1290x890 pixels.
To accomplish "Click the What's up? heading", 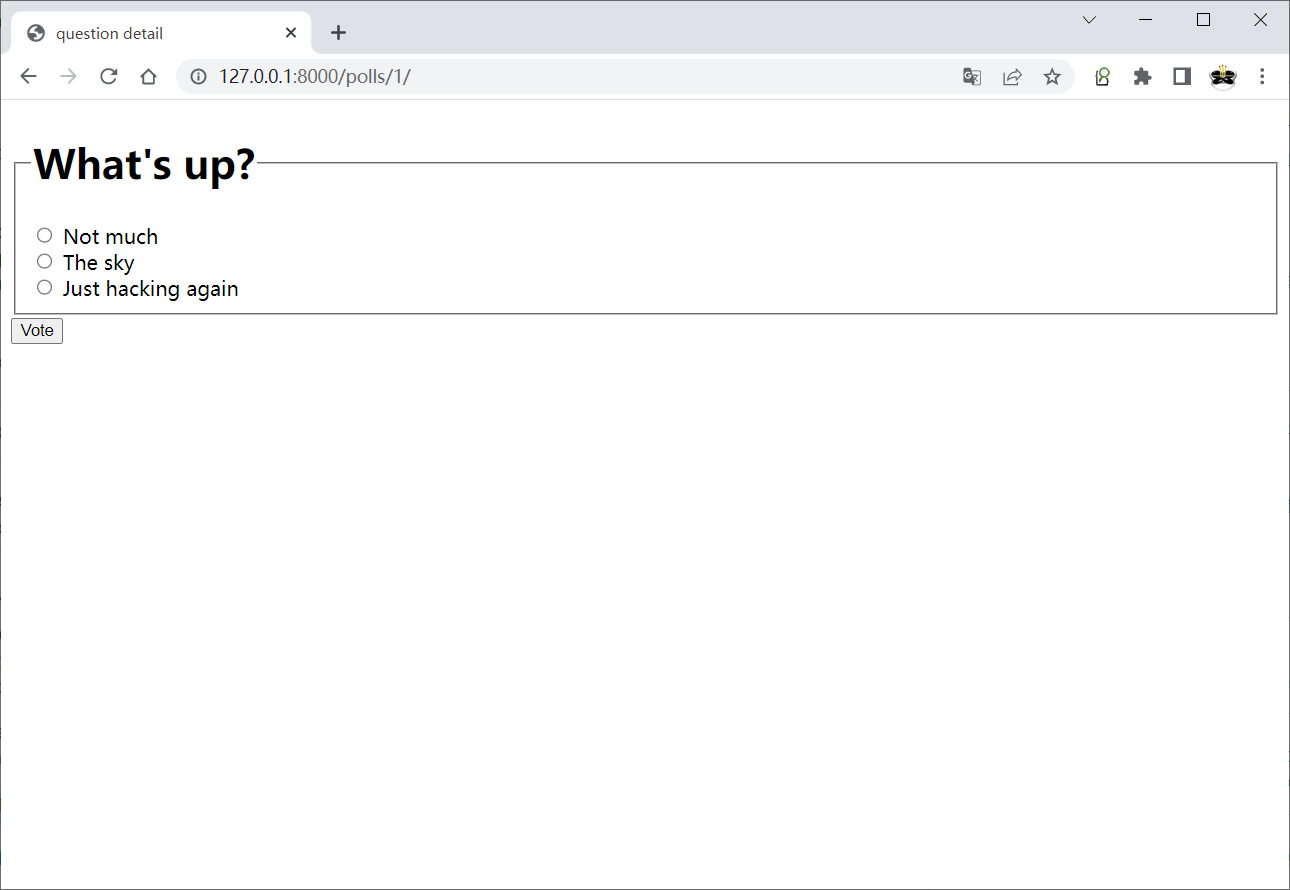I will click(145, 164).
